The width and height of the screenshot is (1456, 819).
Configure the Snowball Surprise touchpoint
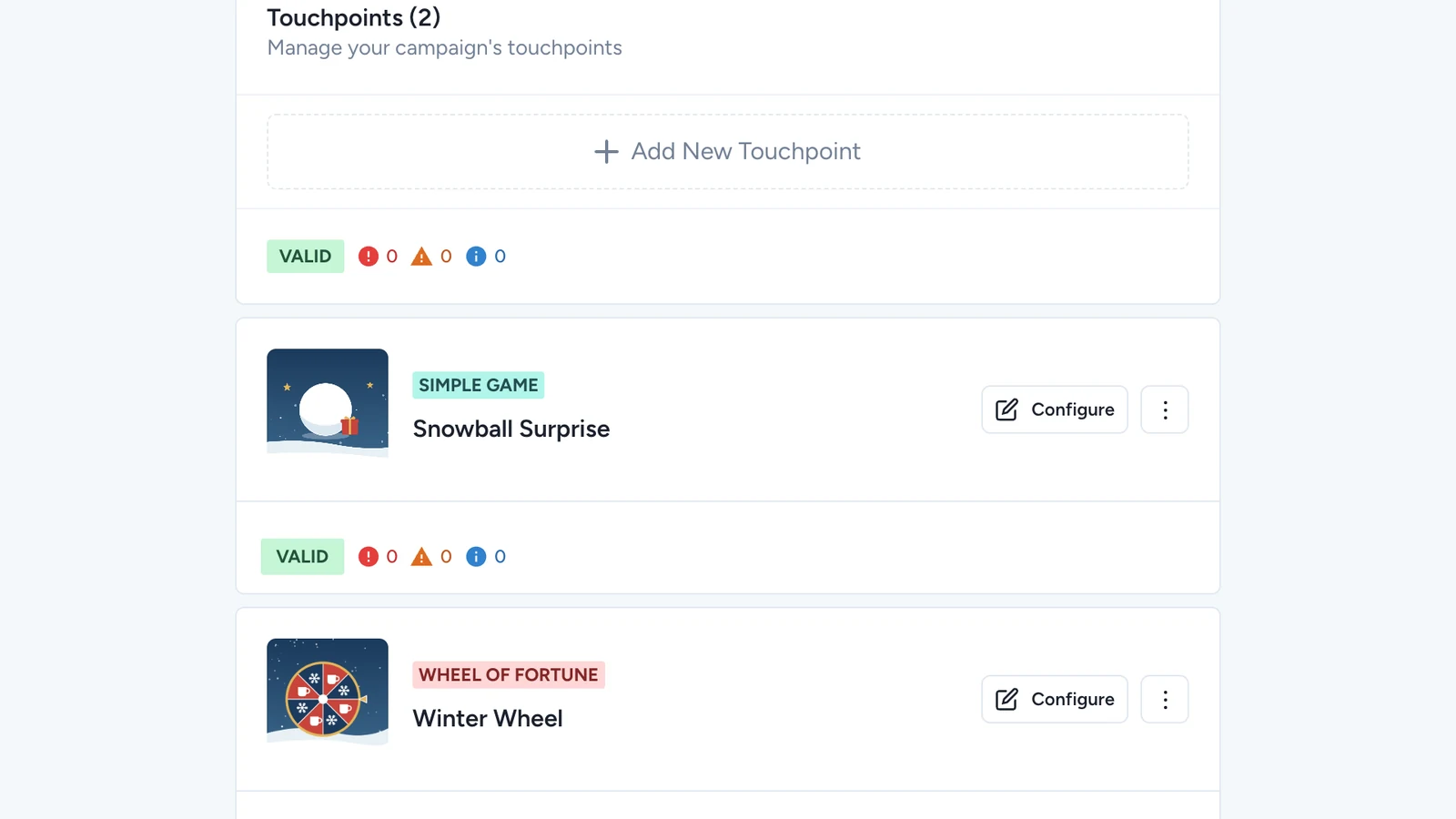(1054, 409)
